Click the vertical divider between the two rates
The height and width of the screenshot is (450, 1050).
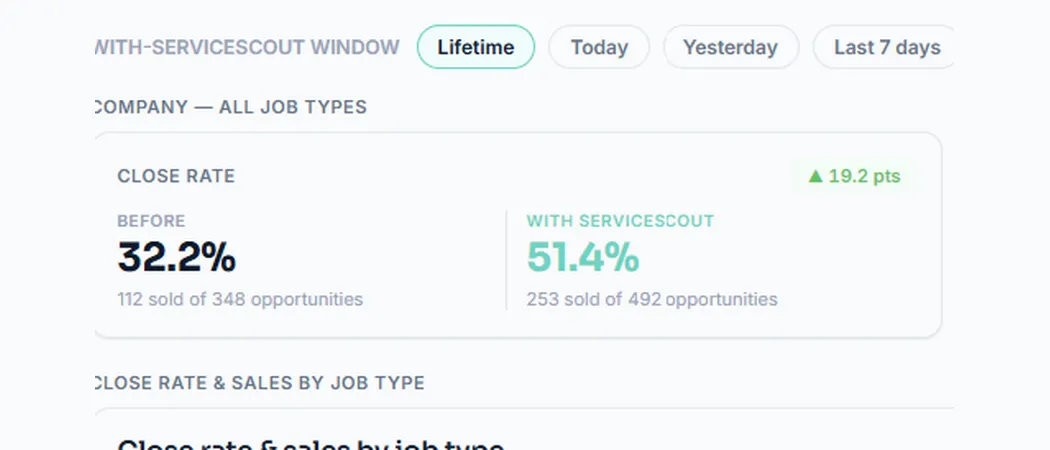pyautogui.click(x=506, y=260)
